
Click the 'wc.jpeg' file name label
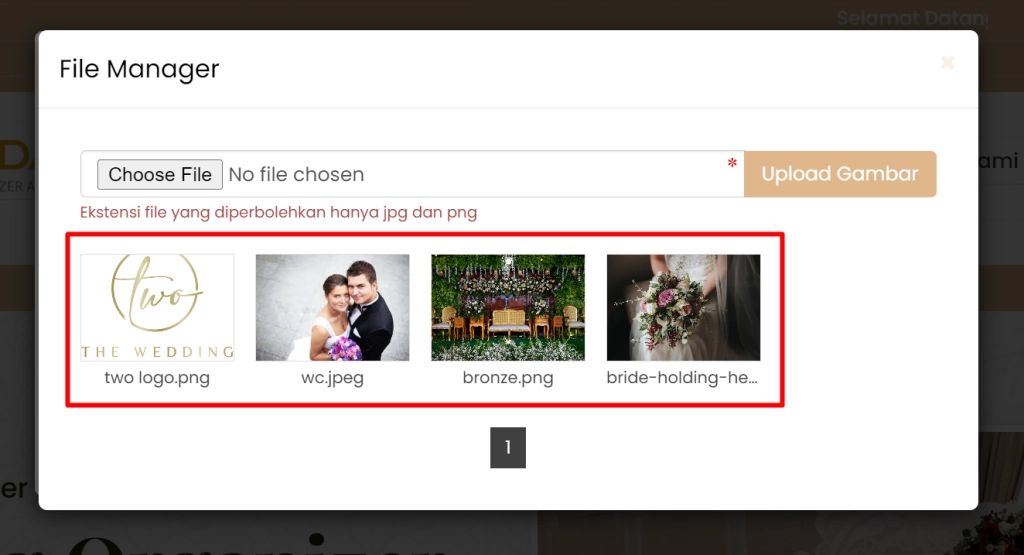[x=332, y=378]
